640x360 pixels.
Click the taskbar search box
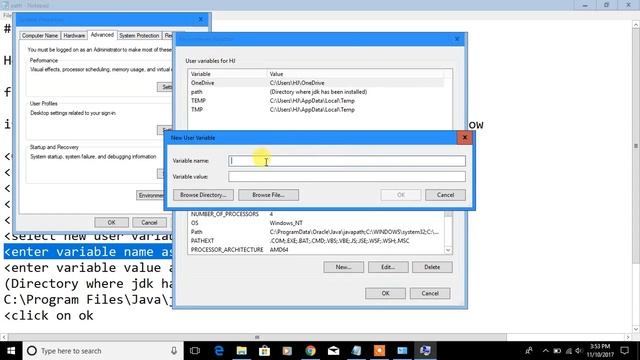102,351
